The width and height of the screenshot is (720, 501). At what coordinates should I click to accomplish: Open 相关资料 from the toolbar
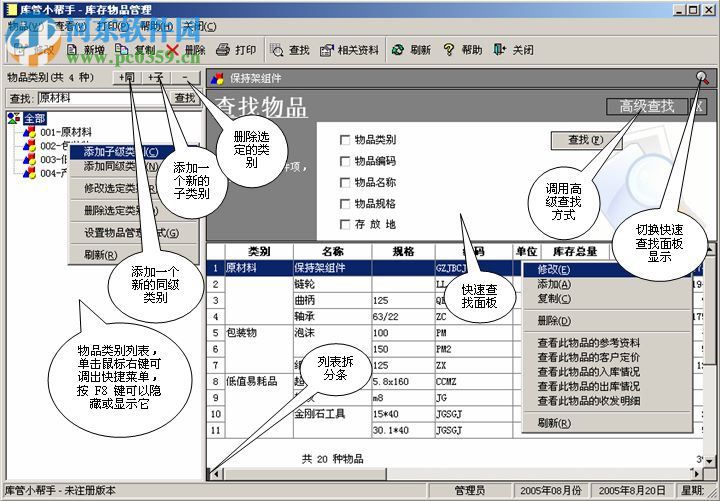(x=349, y=50)
